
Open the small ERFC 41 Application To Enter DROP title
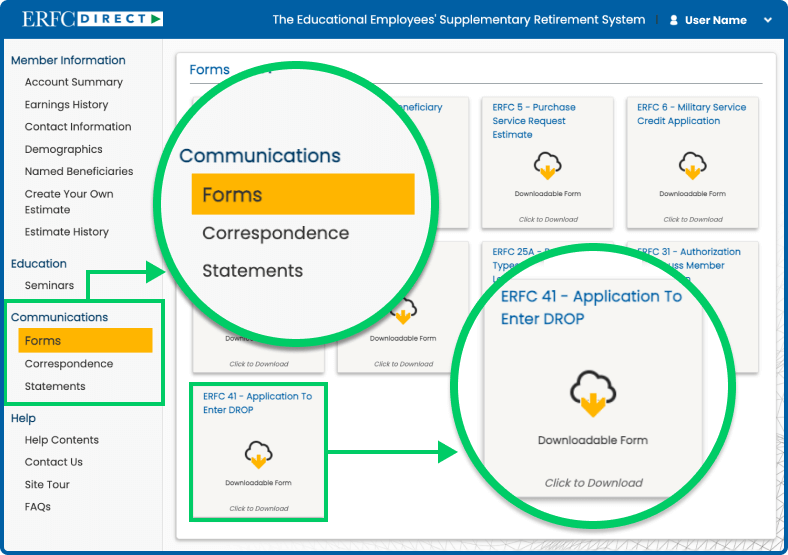(x=257, y=403)
